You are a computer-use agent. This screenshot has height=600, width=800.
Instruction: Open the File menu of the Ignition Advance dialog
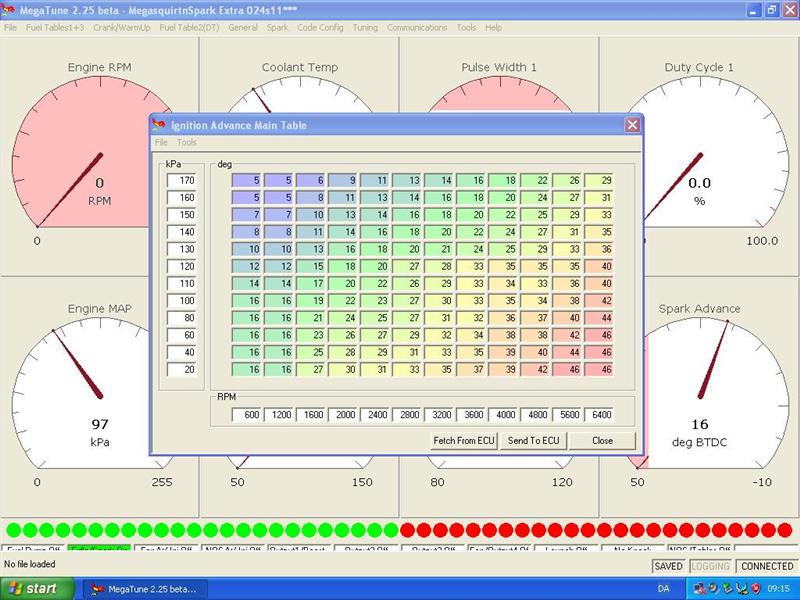pyautogui.click(x=161, y=142)
